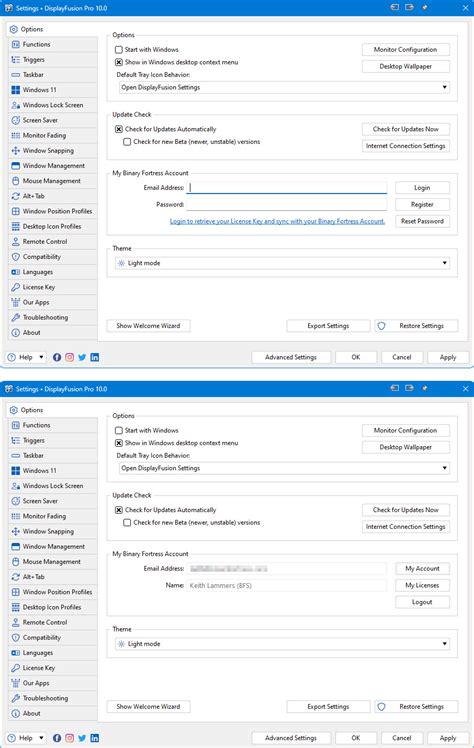Viewport: 474px width, 748px height.
Task: Enable Beta versions check in bottom window
Action: coord(127,523)
